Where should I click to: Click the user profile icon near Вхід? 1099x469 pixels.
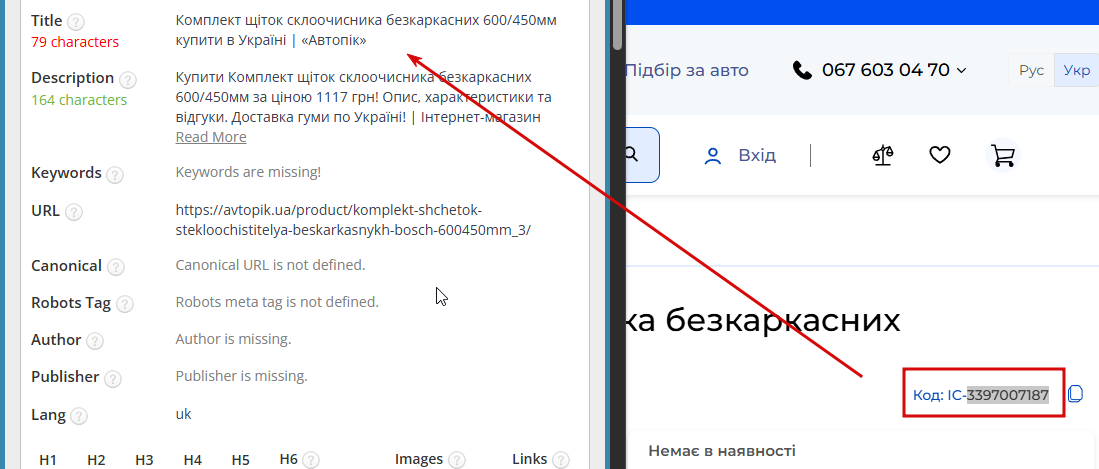pos(713,156)
